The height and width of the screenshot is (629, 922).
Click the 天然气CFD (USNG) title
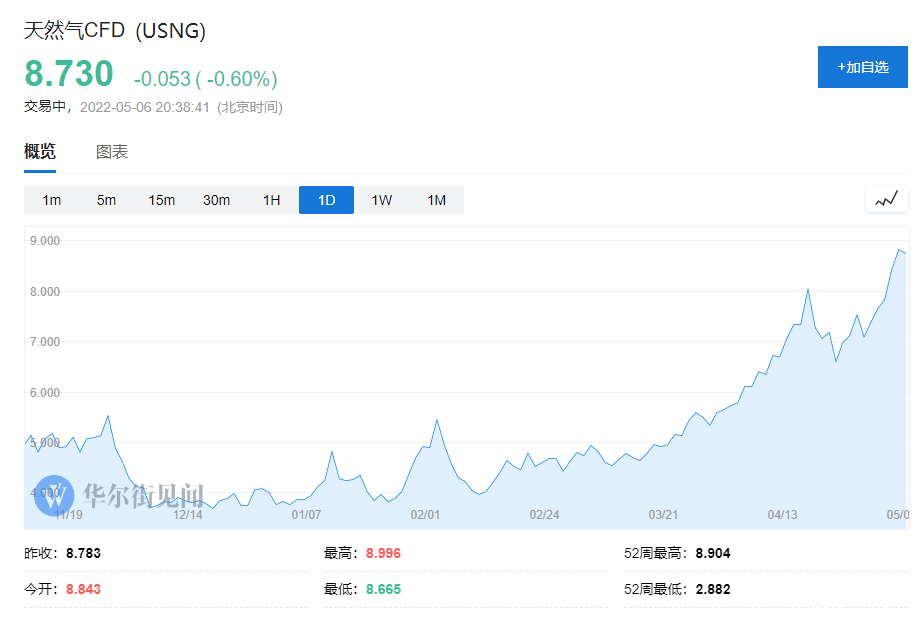point(115,31)
